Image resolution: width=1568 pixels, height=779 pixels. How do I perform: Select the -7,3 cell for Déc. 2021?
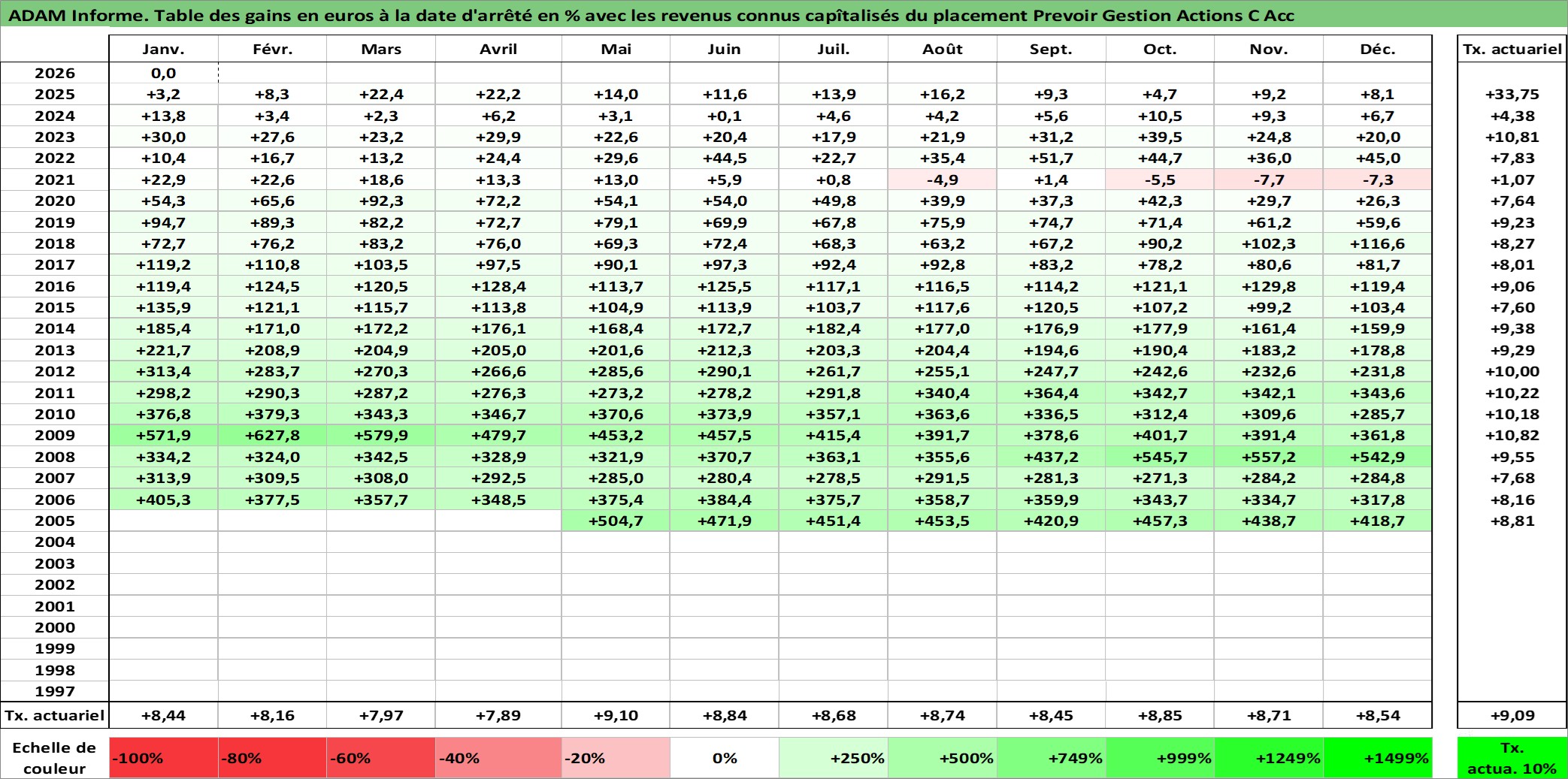(x=1378, y=180)
